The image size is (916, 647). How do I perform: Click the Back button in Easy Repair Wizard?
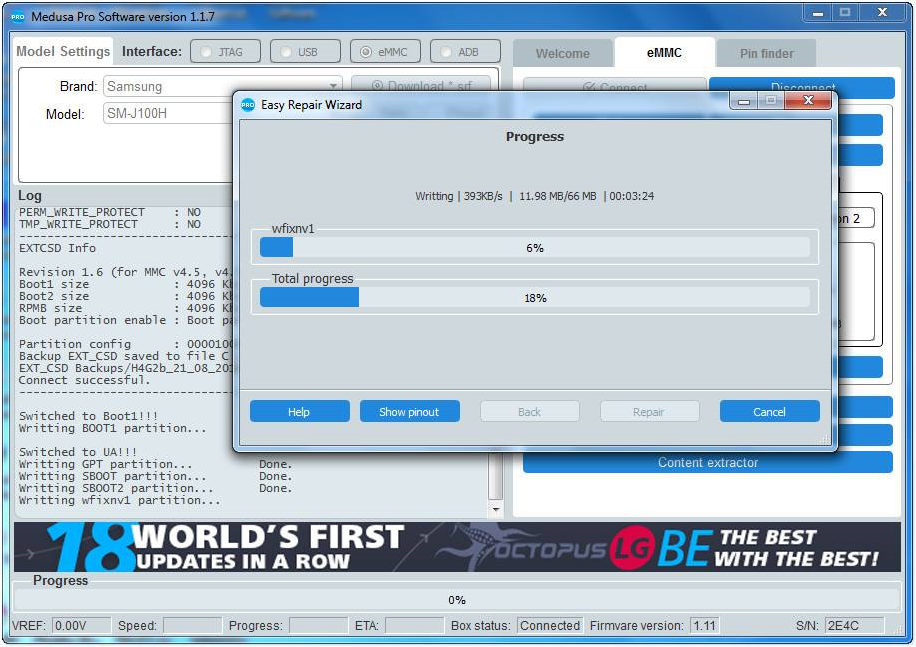pos(529,412)
